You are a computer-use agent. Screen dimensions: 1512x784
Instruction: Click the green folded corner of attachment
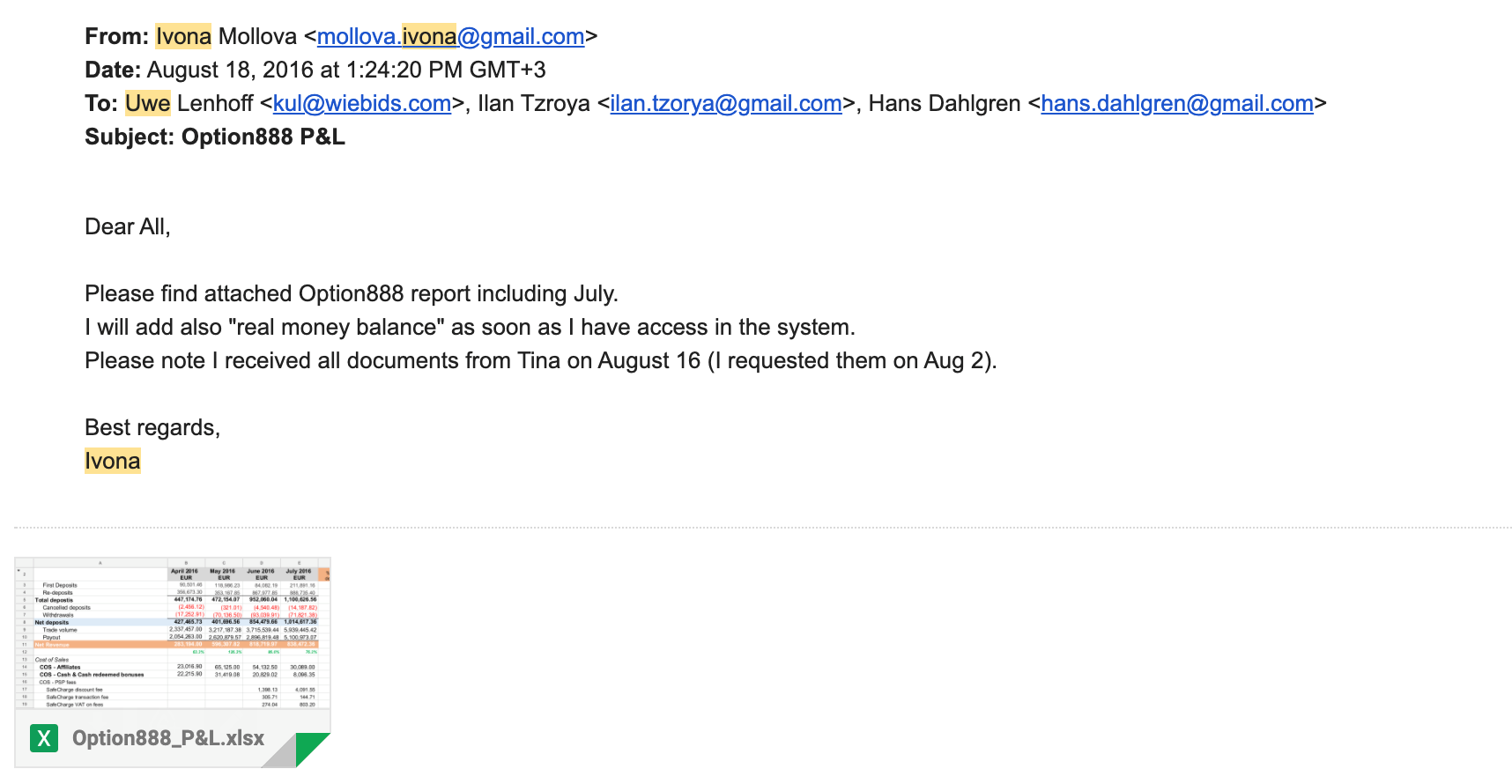pyautogui.click(x=312, y=749)
